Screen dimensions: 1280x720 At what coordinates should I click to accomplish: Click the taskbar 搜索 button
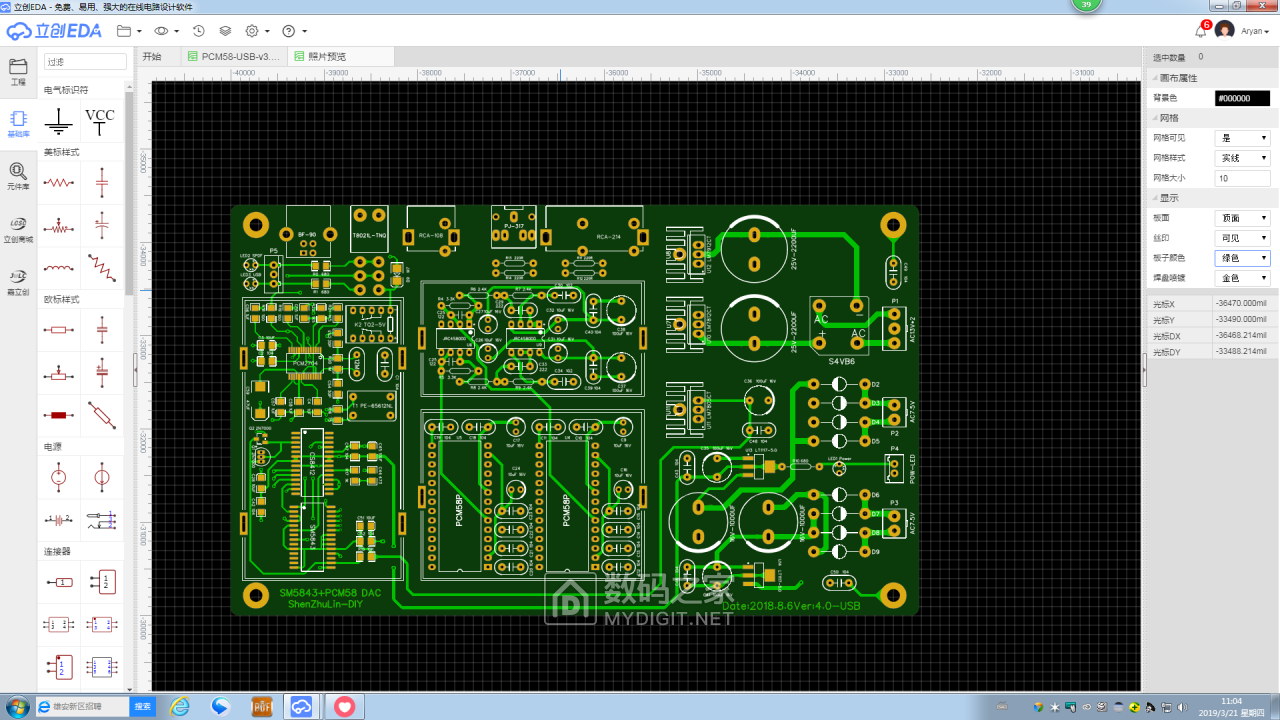click(143, 706)
